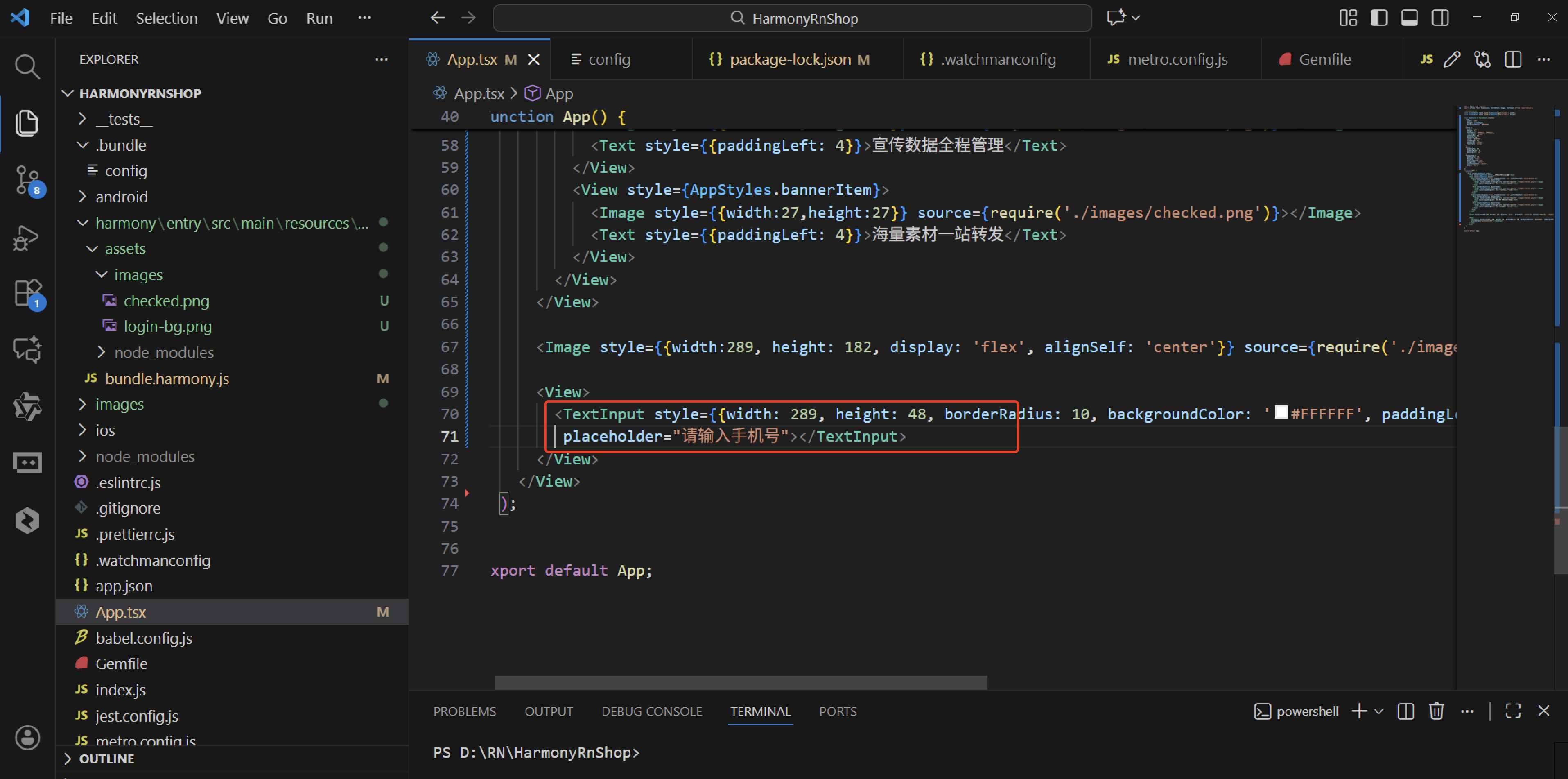Toggle the secondary side bar layout button
Image resolution: width=1568 pixels, height=779 pixels.
1440,18
